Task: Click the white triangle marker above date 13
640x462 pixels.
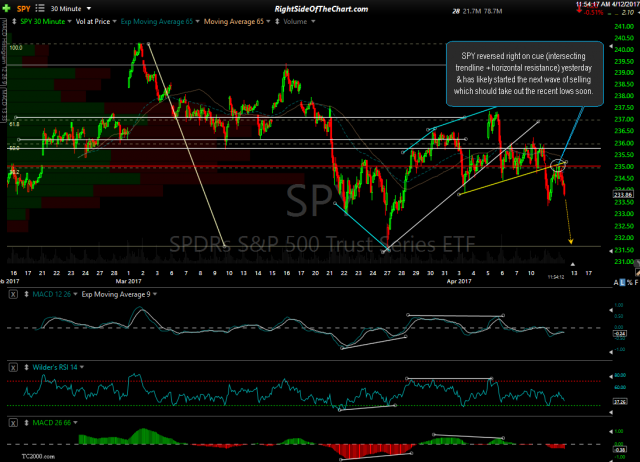Action: tap(573, 264)
